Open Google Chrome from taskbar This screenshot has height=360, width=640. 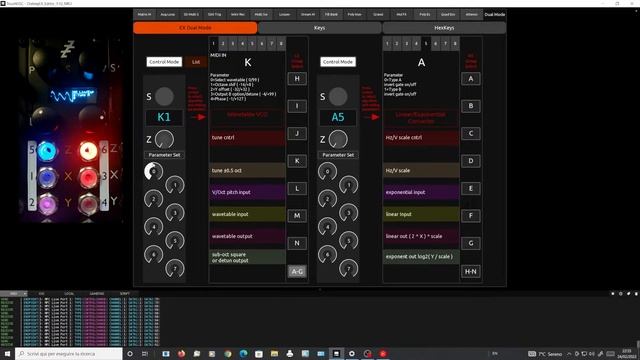[228, 353]
